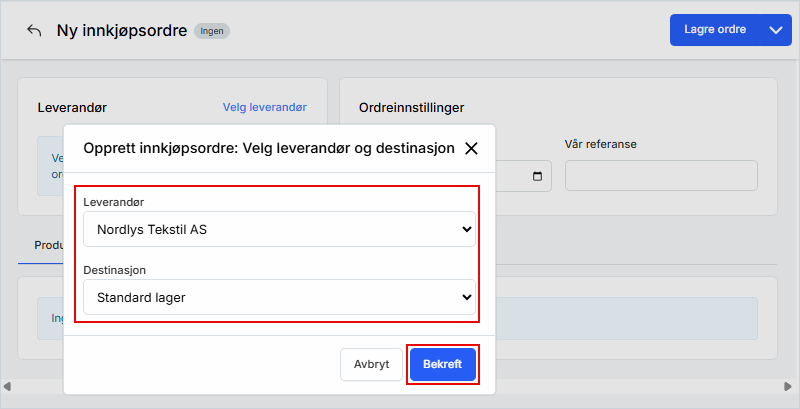Click the Ingen status badge
The width and height of the screenshot is (800, 409).
click(x=212, y=31)
